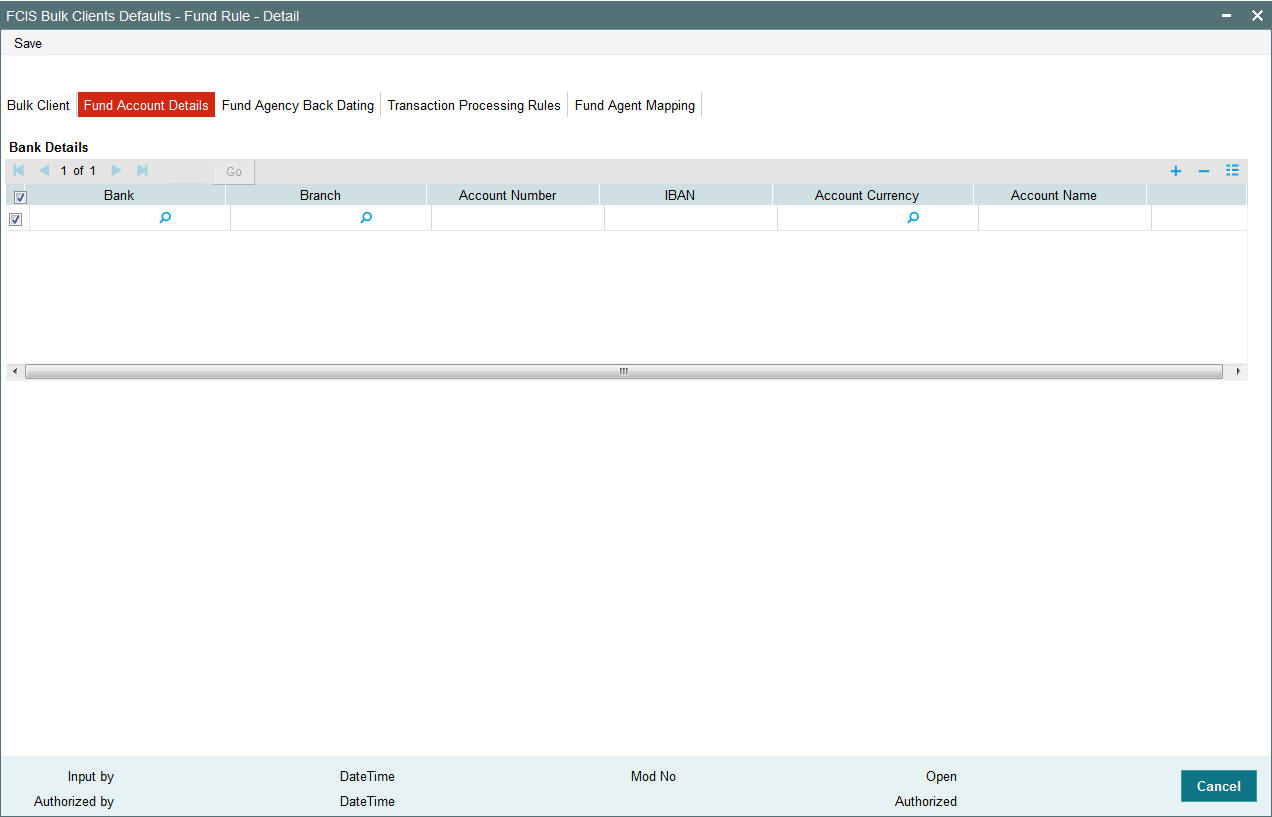1272x817 pixels.
Task: Open the Branch lookup search icon
Action: (366, 218)
